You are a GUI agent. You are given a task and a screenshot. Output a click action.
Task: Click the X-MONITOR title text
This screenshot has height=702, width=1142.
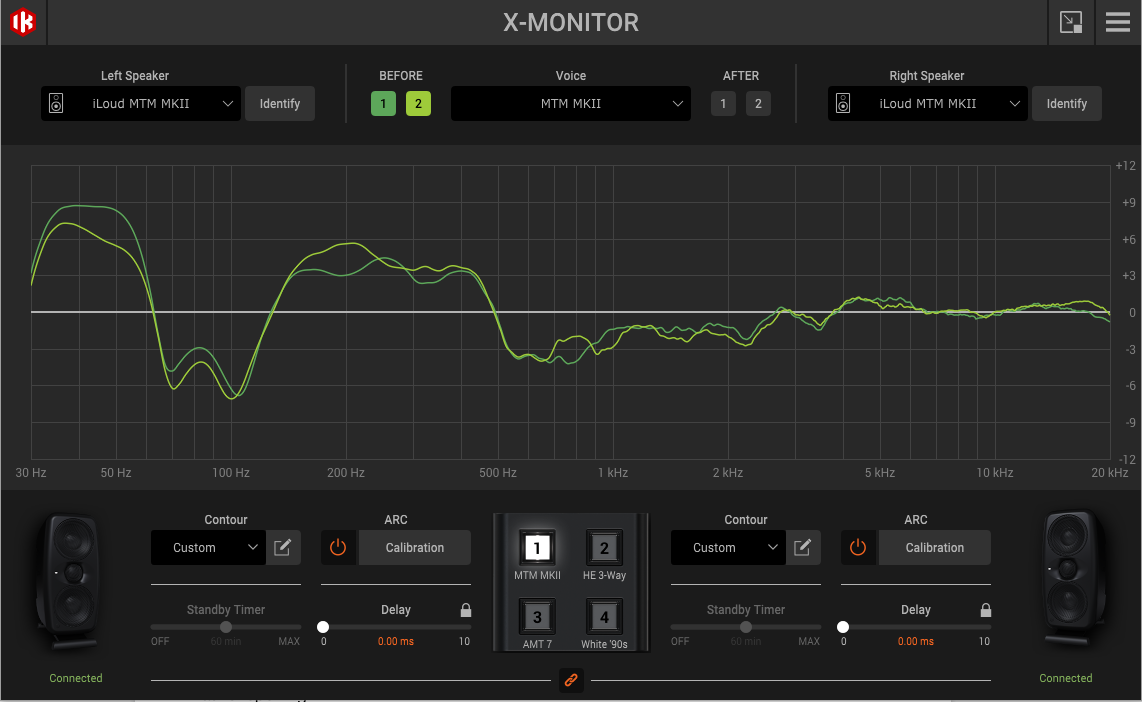click(571, 23)
